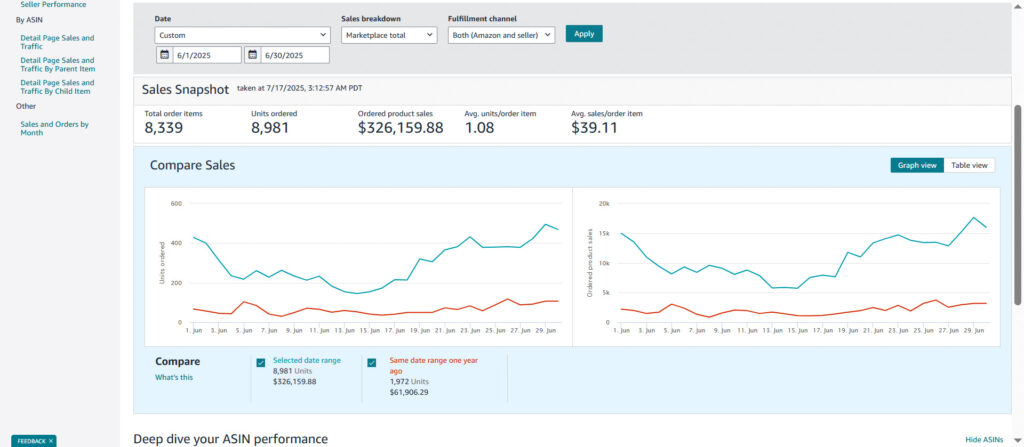
Task: Open the Feedback button
Action: click(30, 440)
